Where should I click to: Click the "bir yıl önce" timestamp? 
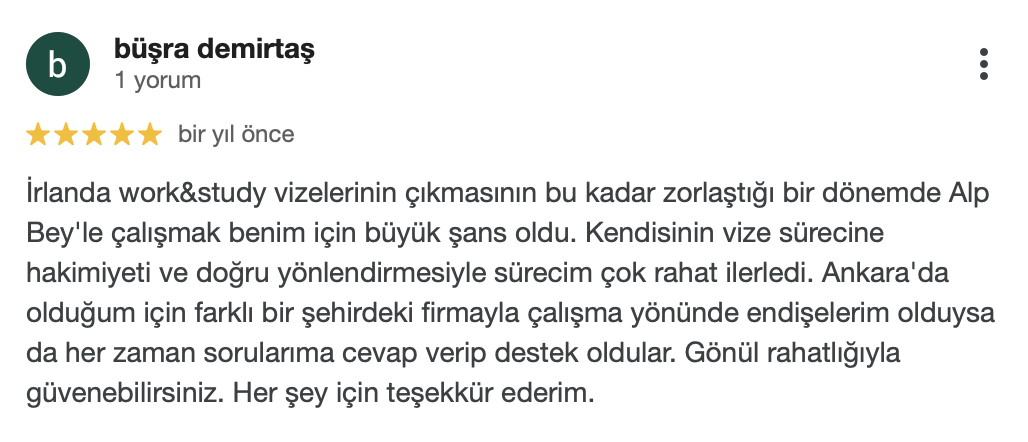coord(236,134)
